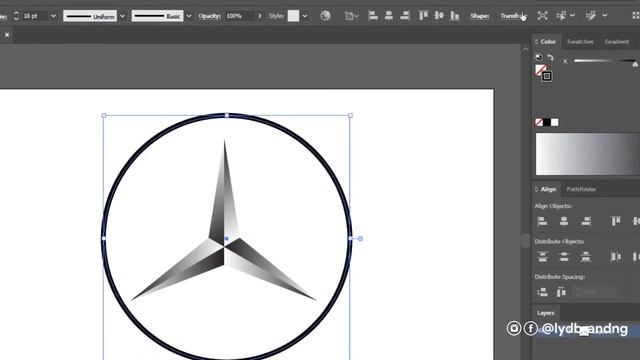This screenshot has height=360, width=640.
Task: Click Vertical Align Center in the control bar
Action: [x=439, y=16]
